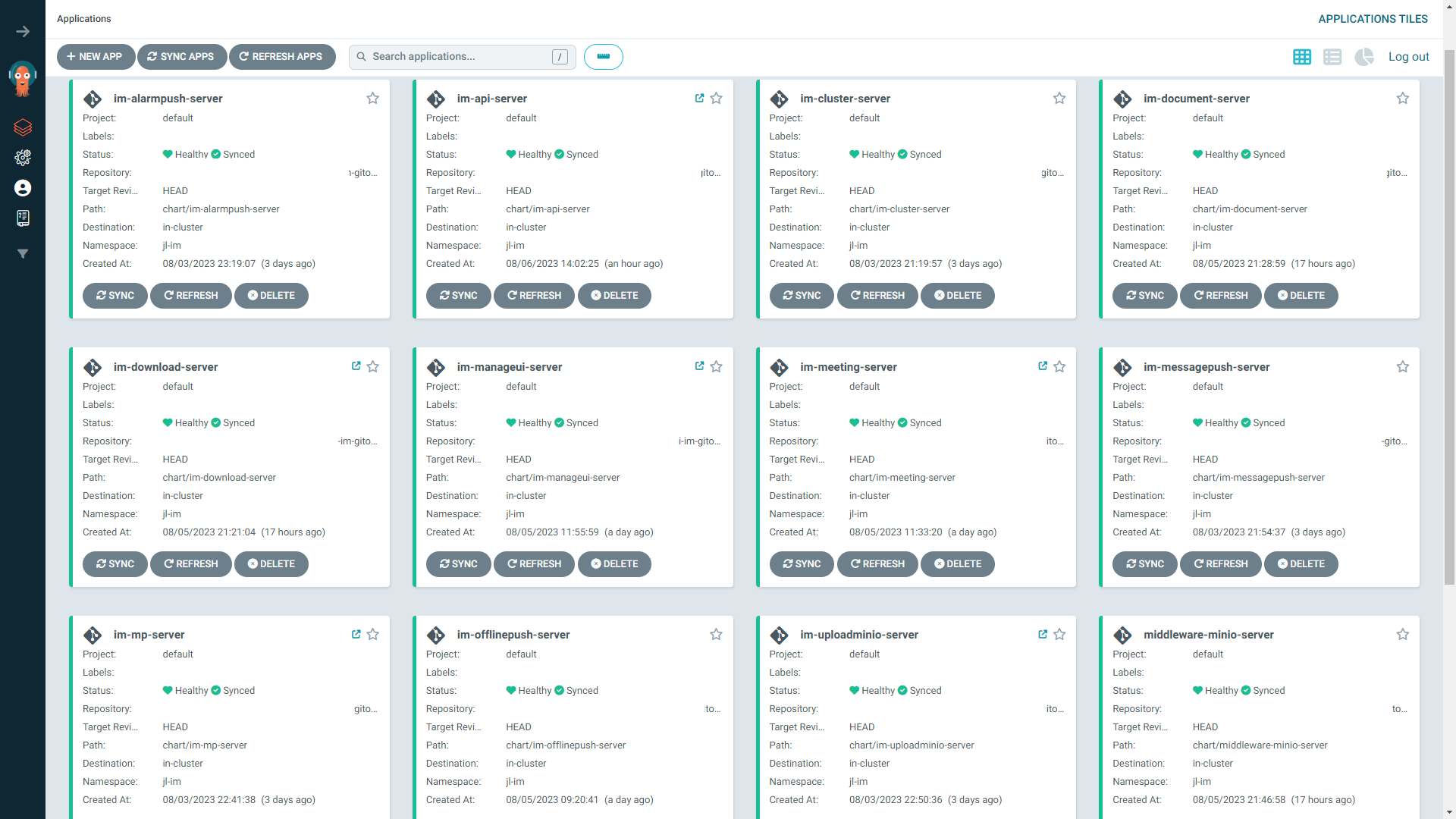Image resolution: width=1456 pixels, height=819 pixels.
Task: Expand the sidebar with the arrow icon
Action: [x=23, y=32]
